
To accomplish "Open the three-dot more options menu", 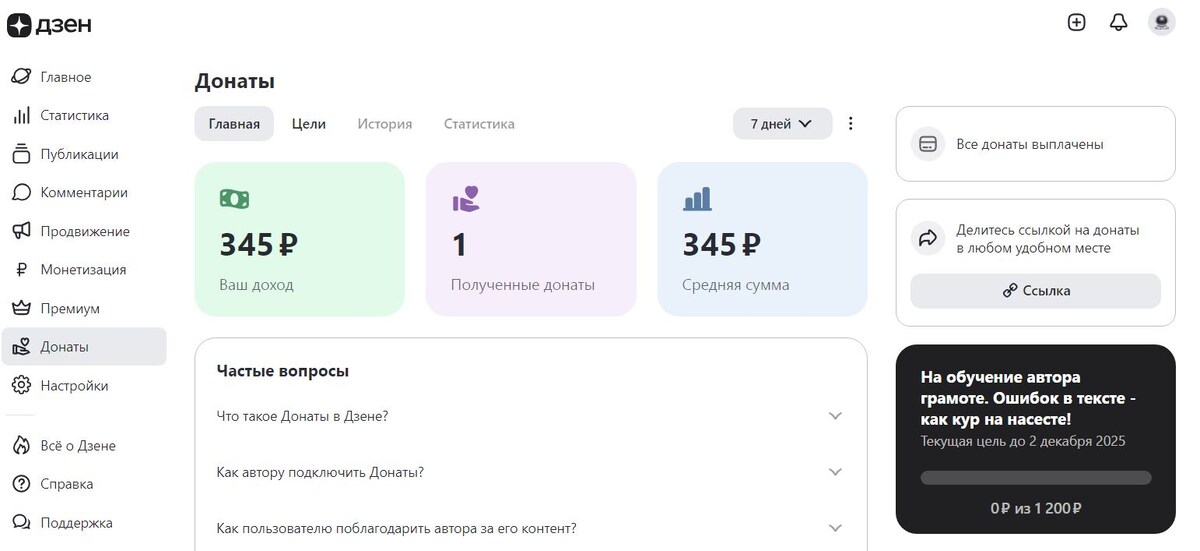I will pyautogui.click(x=851, y=124).
